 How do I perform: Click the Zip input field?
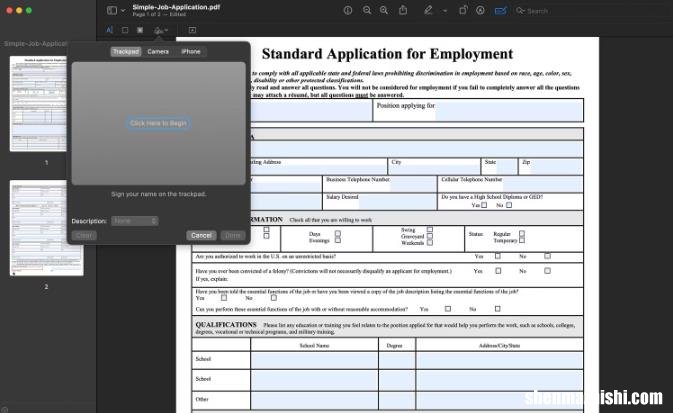pos(557,167)
